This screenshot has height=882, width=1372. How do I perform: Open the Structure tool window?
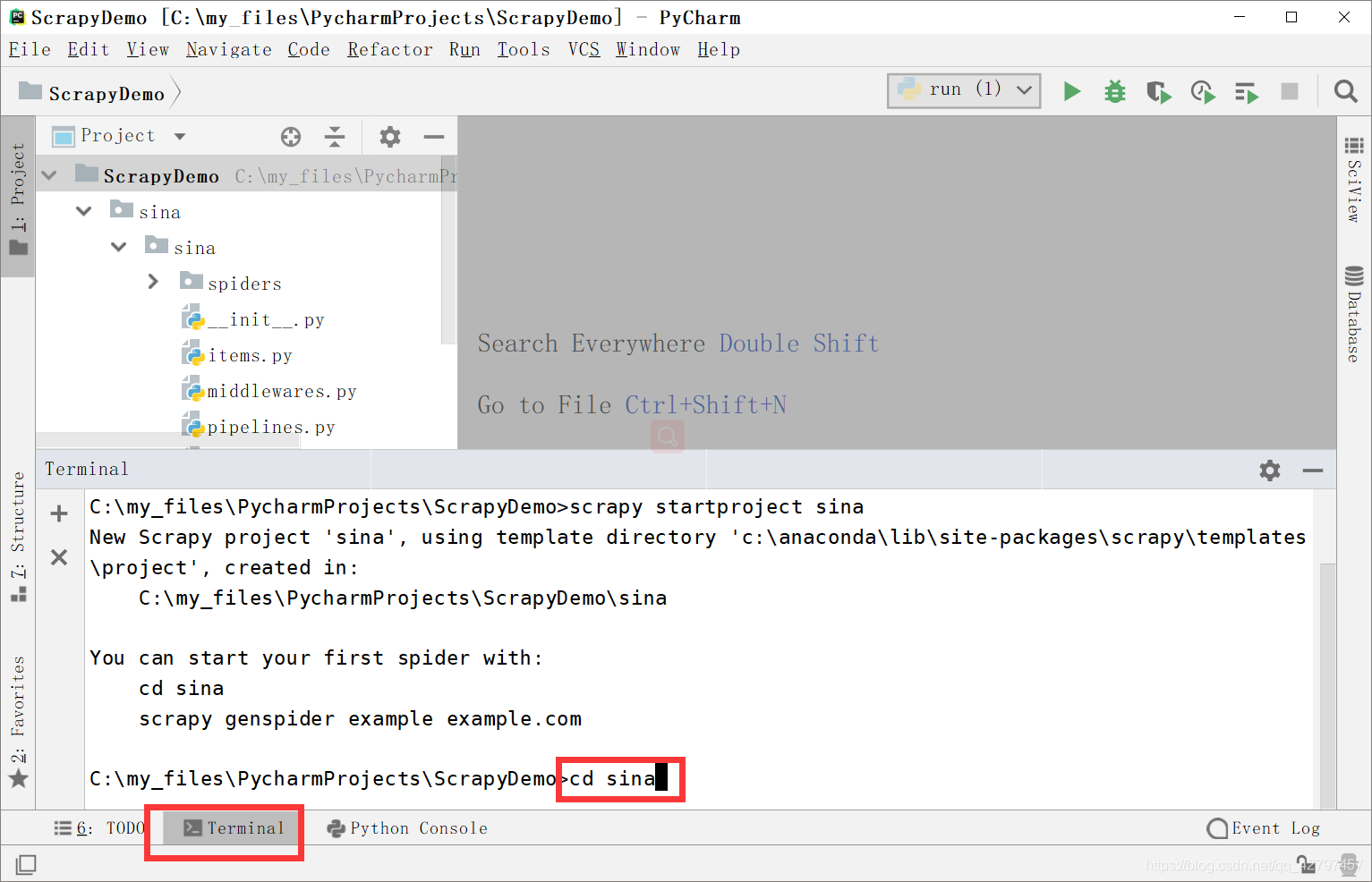pos(18,537)
